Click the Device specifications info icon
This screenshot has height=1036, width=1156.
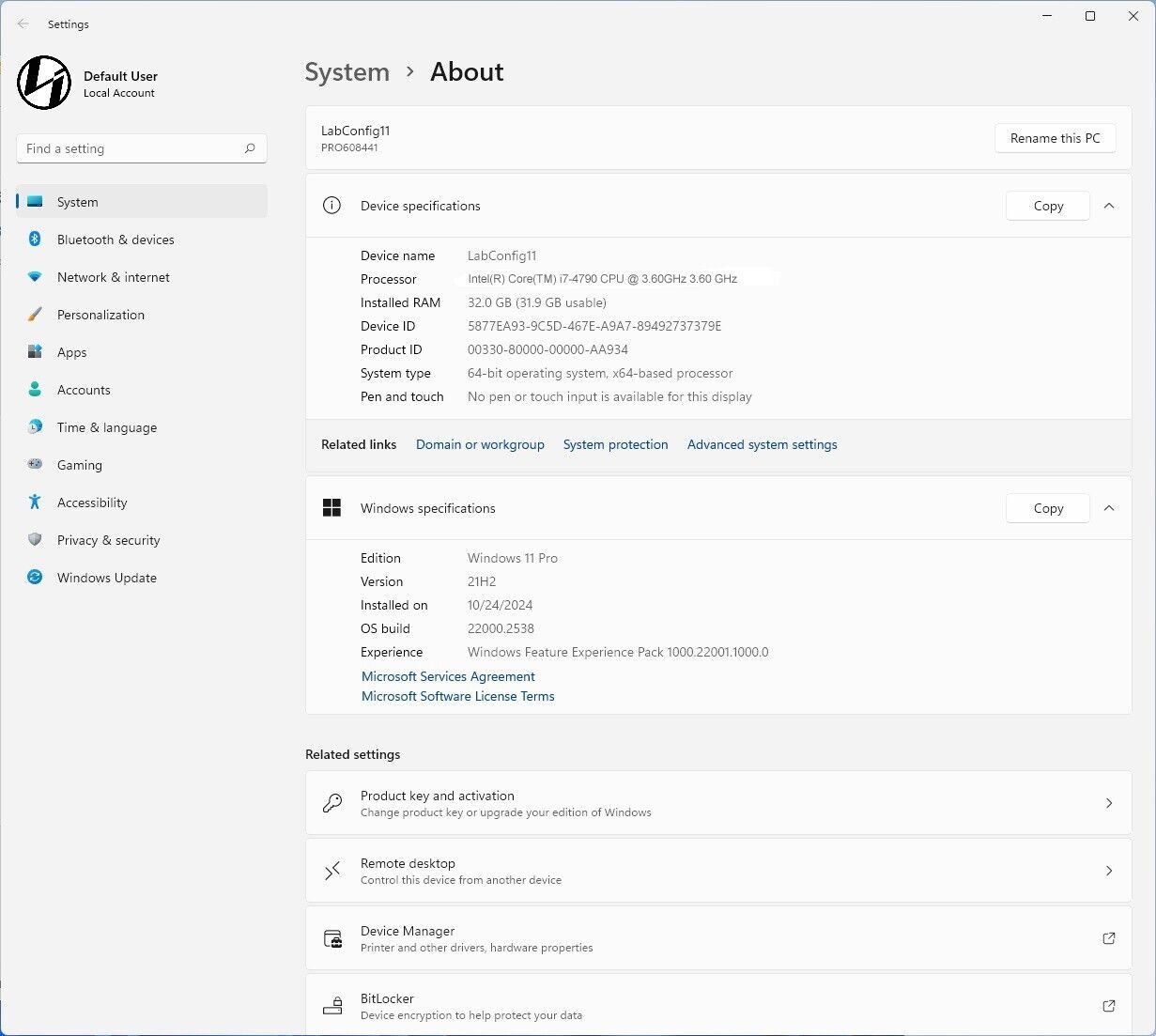click(x=331, y=206)
